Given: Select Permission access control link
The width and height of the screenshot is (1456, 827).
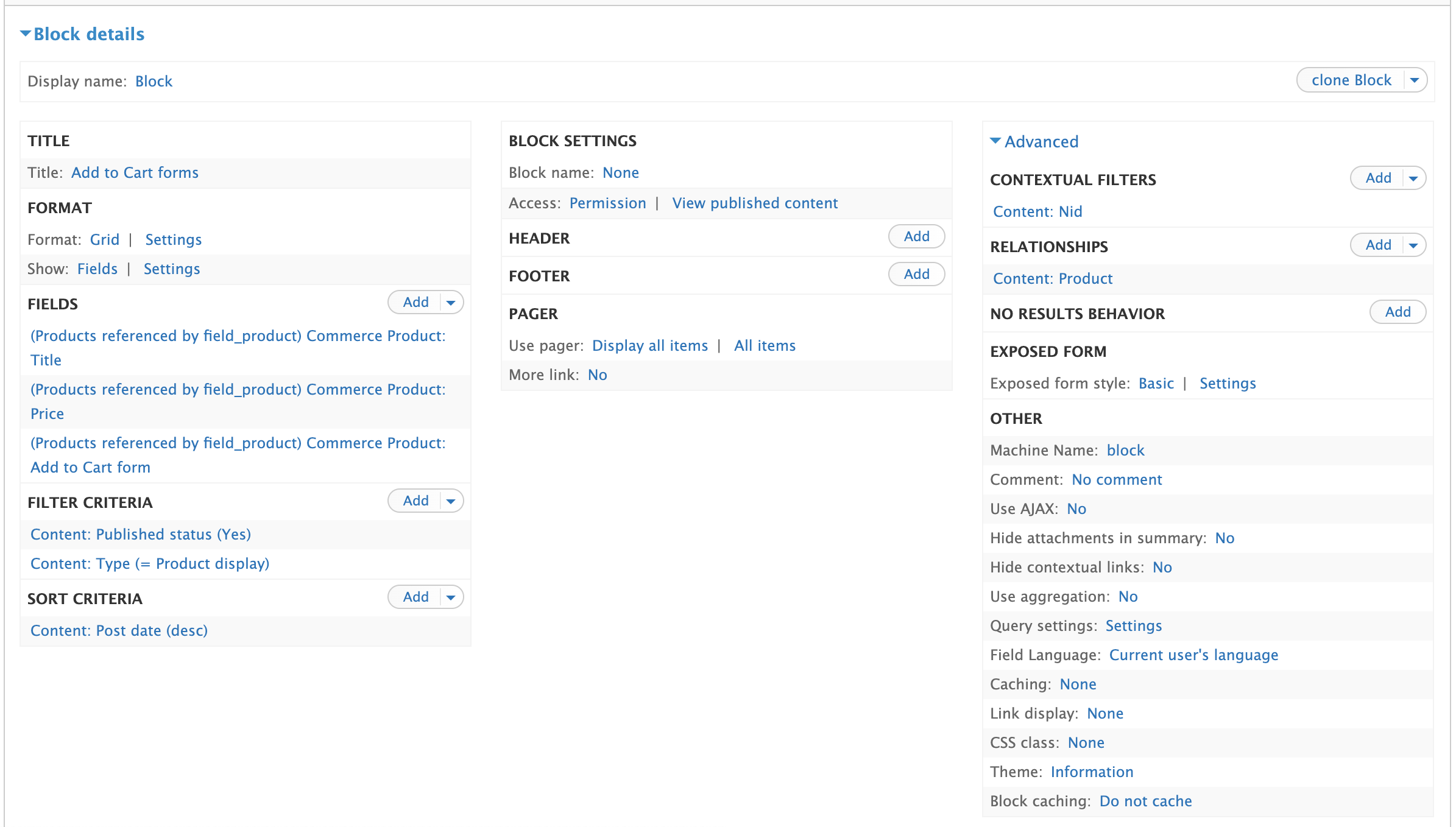Looking at the screenshot, I should [607, 203].
